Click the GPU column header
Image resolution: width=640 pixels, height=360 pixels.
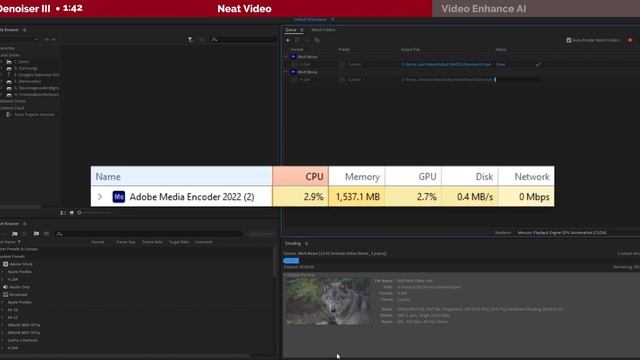413,177
